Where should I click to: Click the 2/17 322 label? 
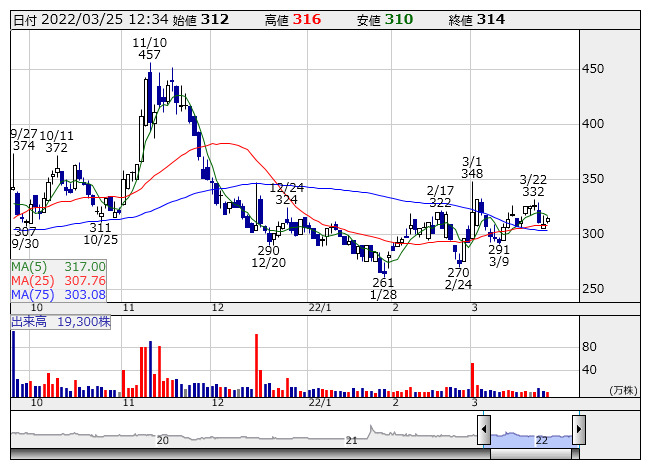click(440, 196)
